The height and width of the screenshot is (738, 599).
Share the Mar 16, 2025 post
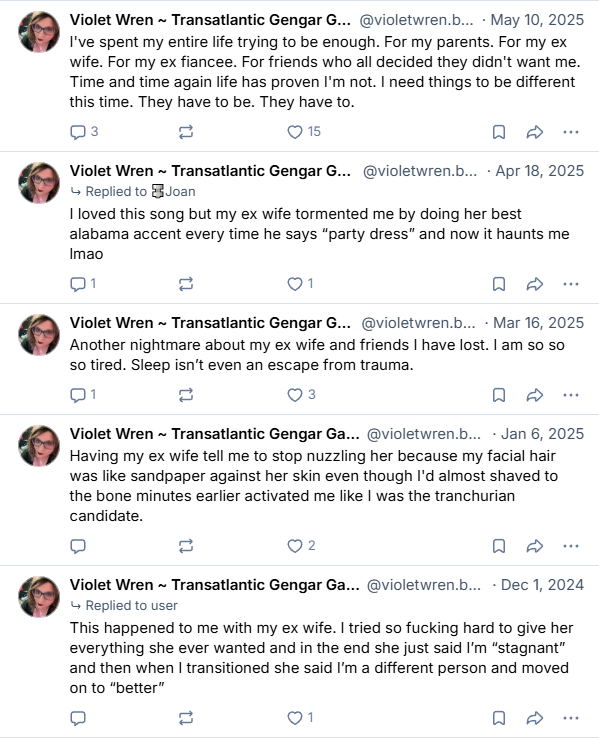[535, 395]
